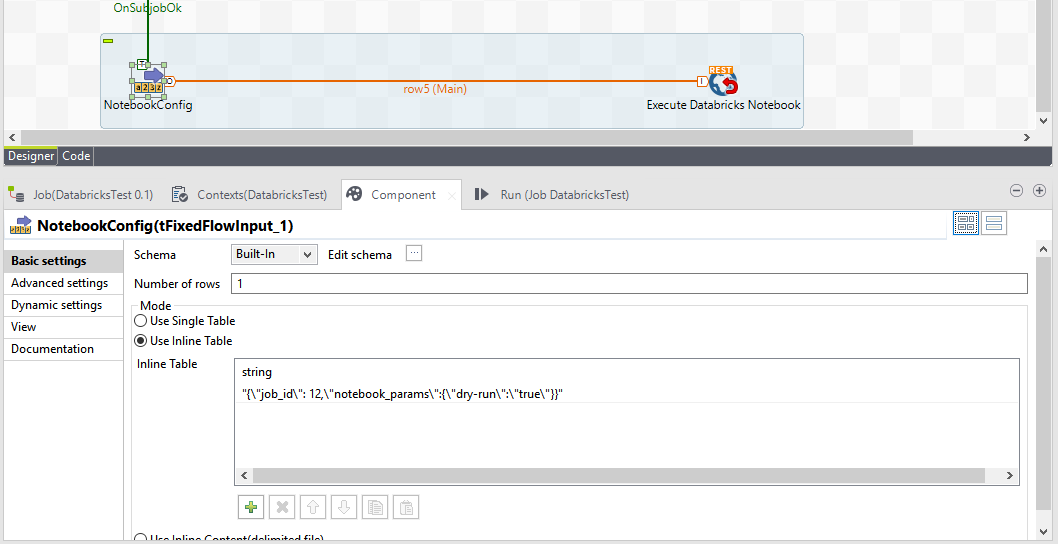This screenshot has width=1058, height=544.
Task: Open the View section
Action: coord(63,327)
